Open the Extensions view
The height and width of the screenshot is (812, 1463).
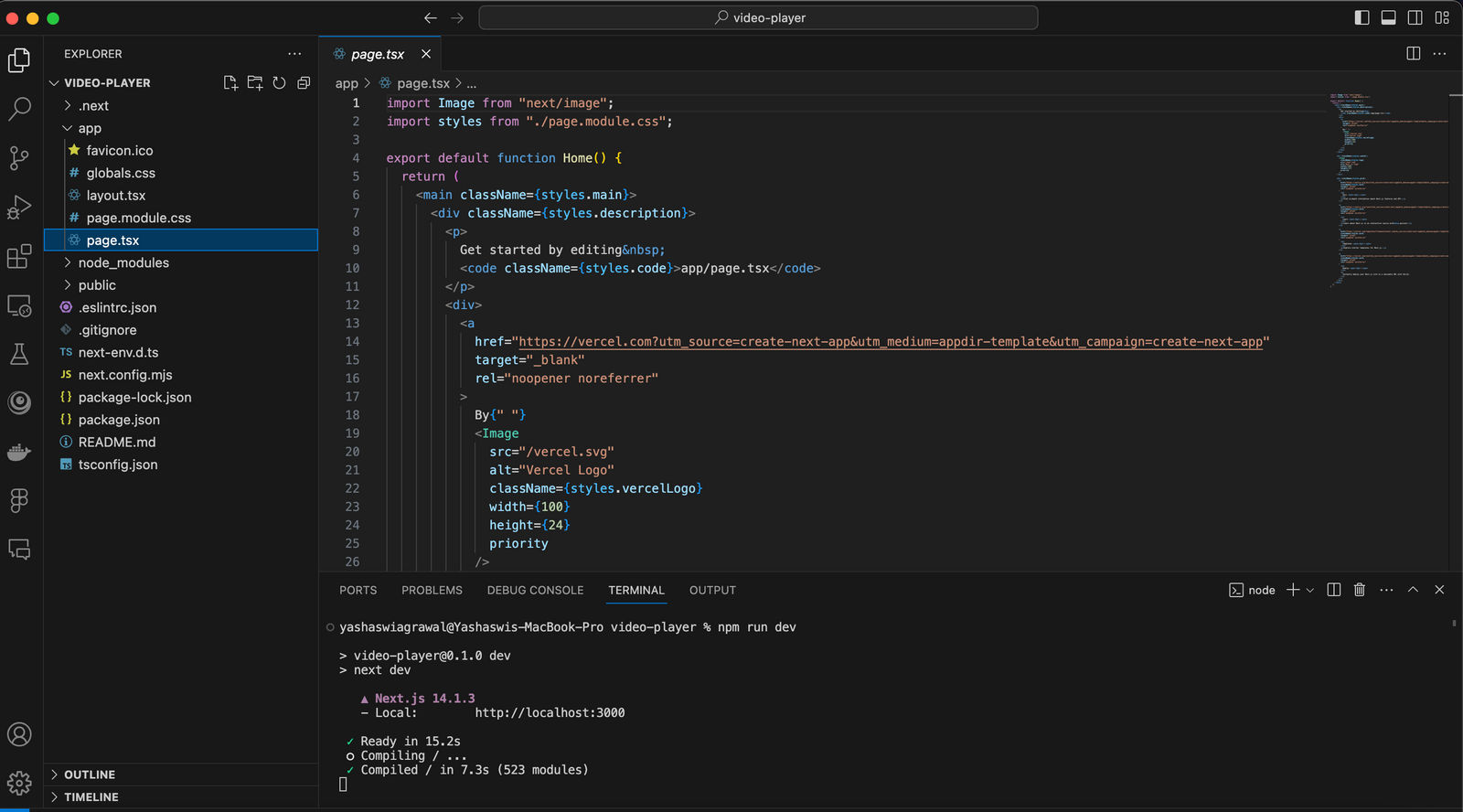click(19, 257)
